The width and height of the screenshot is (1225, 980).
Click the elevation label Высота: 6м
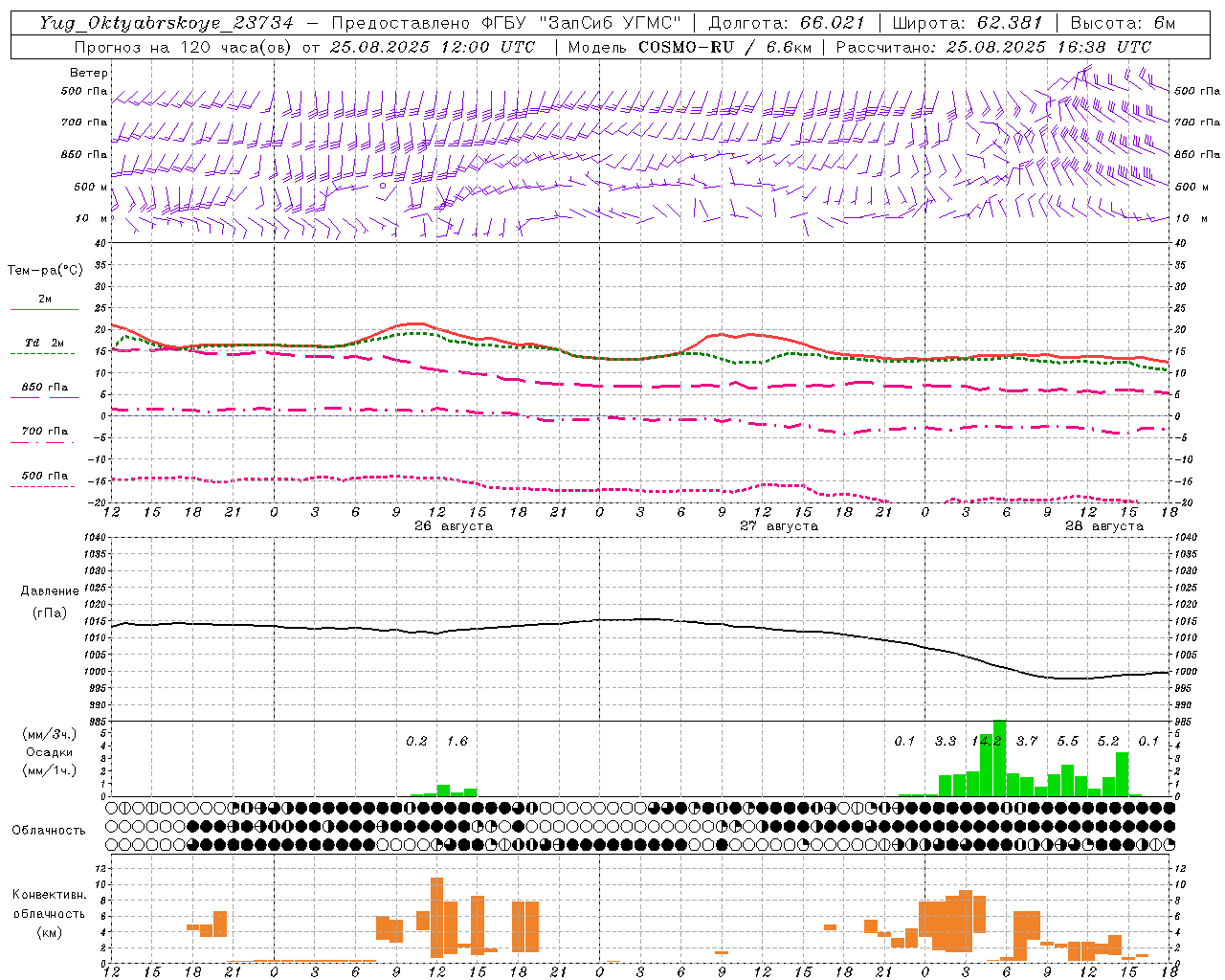coord(1123,23)
